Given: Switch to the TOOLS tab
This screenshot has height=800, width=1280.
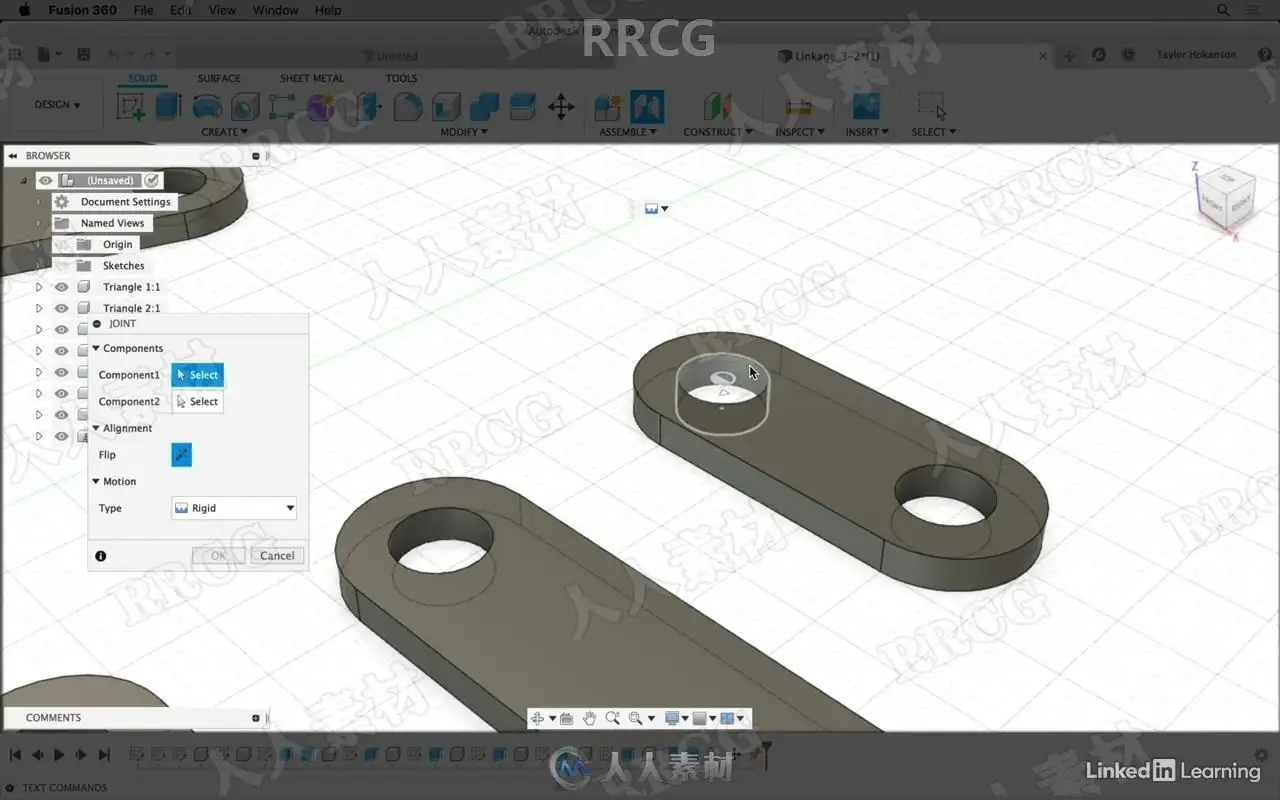Looking at the screenshot, I should [x=401, y=78].
